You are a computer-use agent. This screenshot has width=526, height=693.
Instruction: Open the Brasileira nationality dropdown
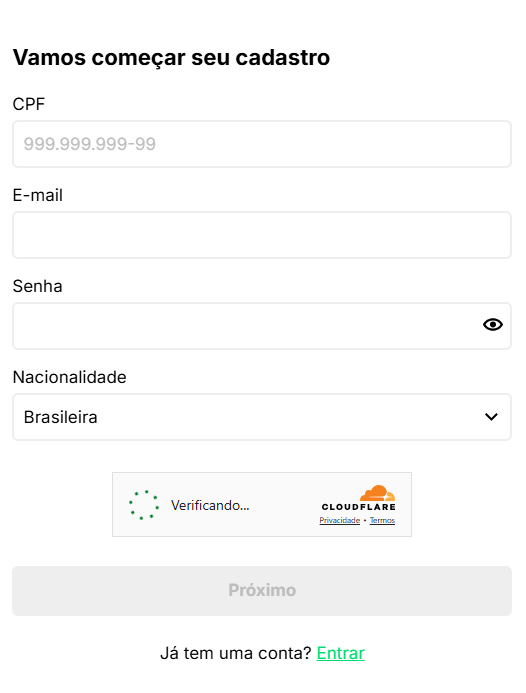262,417
